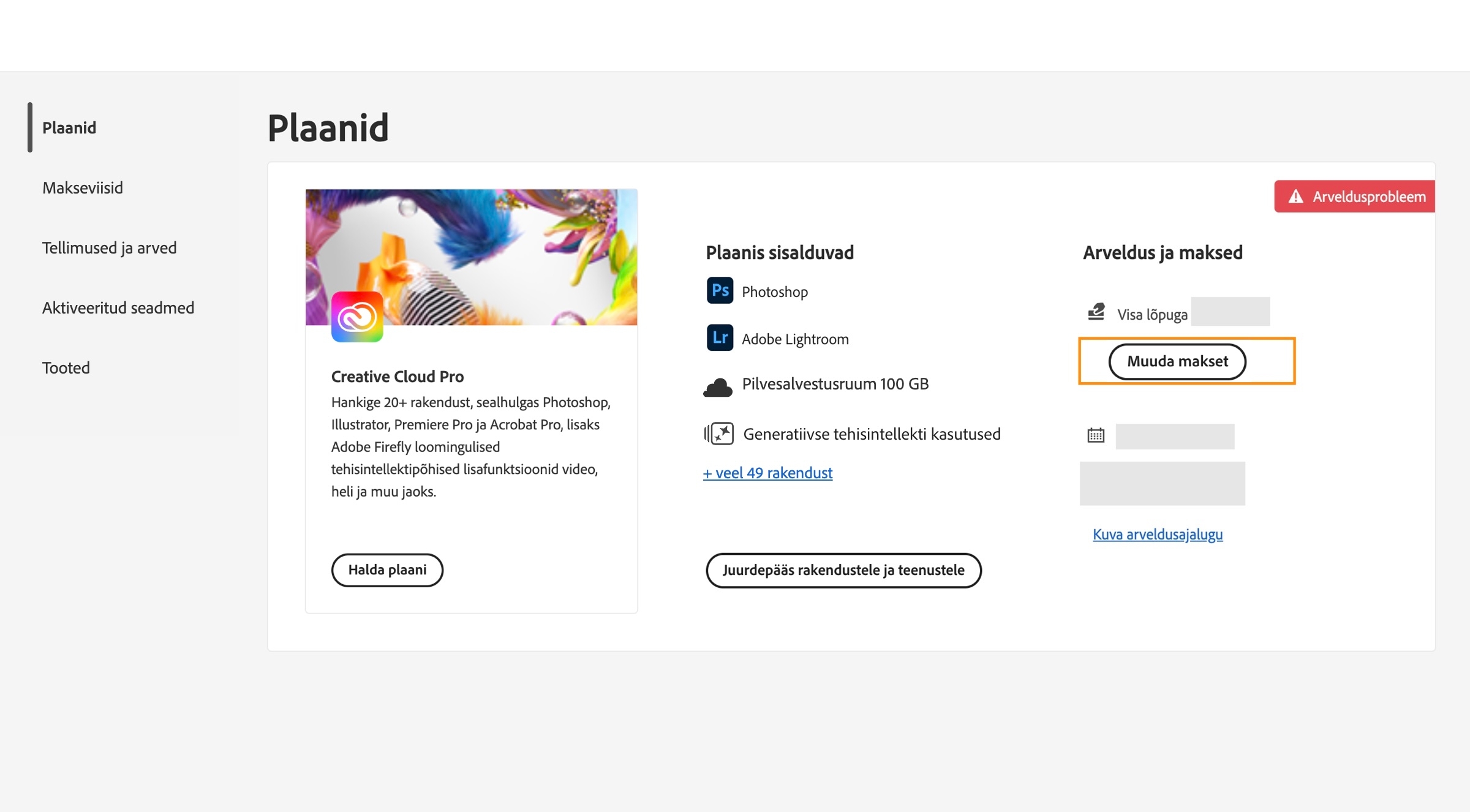Open Juurdepääs rakendustele ja teenustele
This screenshot has width=1470, height=812.
coord(843,570)
